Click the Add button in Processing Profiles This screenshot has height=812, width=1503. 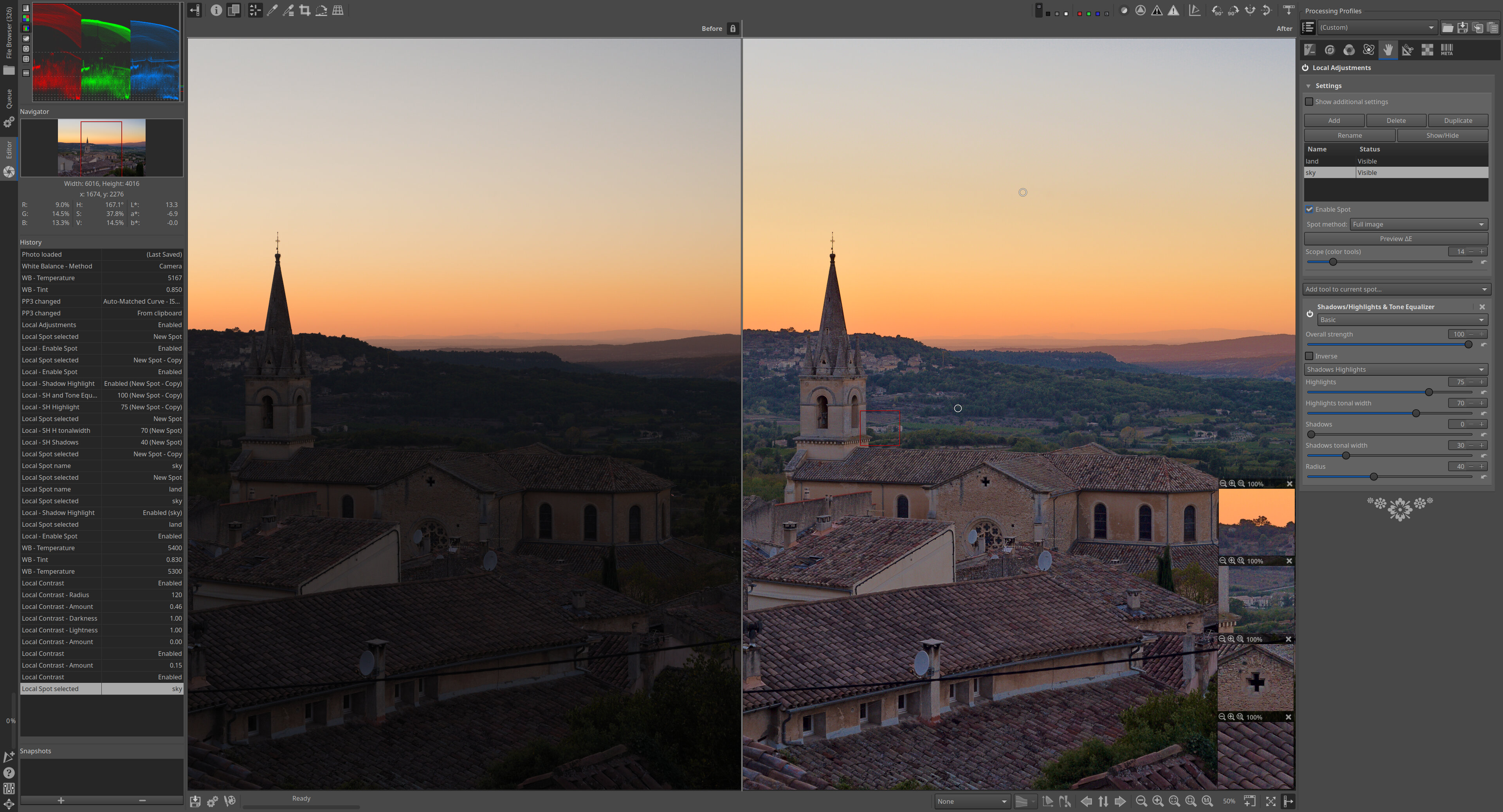click(x=1335, y=120)
